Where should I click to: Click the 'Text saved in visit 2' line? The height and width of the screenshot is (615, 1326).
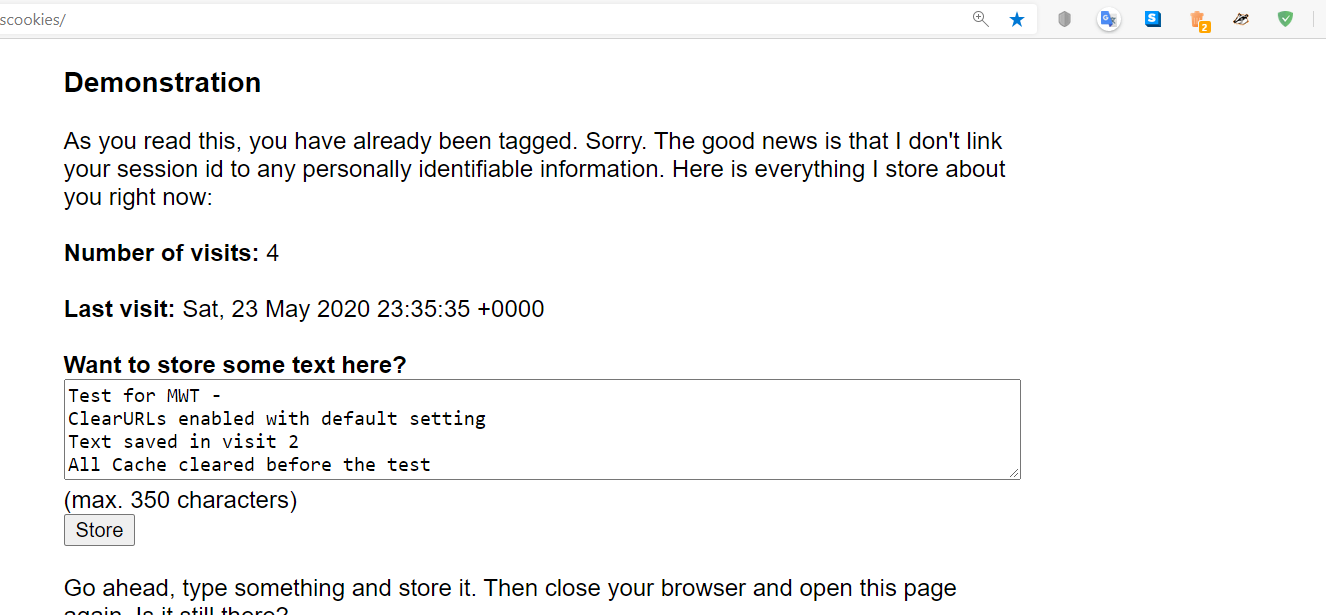pyautogui.click(x=183, y=442)
